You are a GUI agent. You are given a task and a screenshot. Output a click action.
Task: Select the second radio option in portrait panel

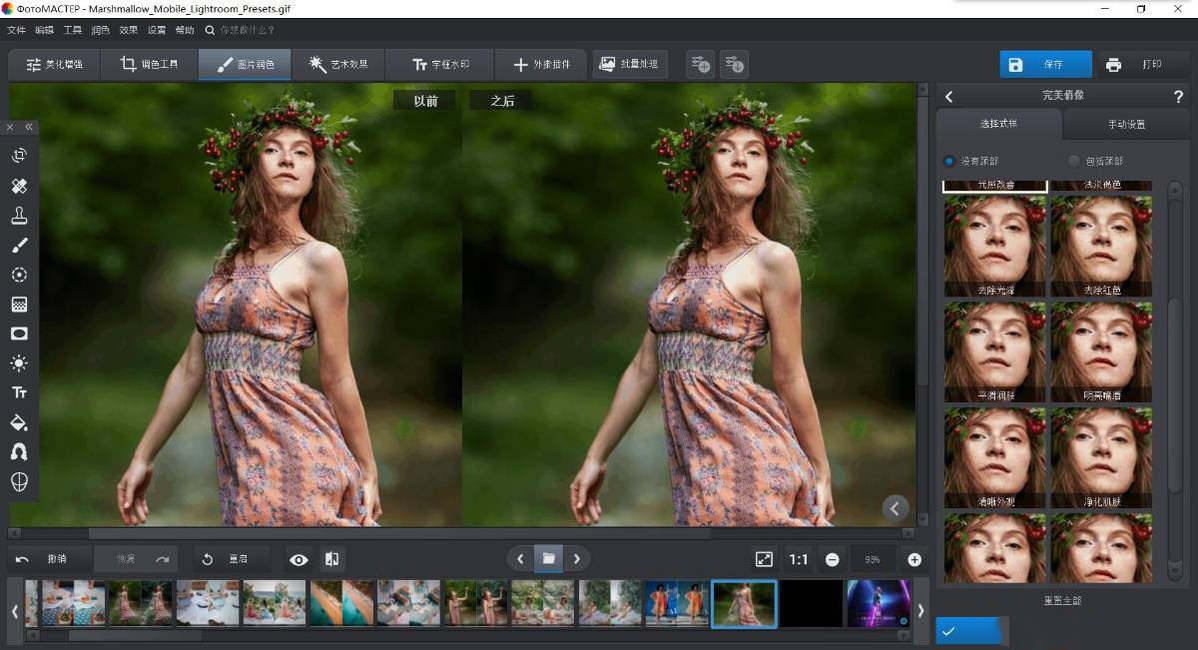1074,161
